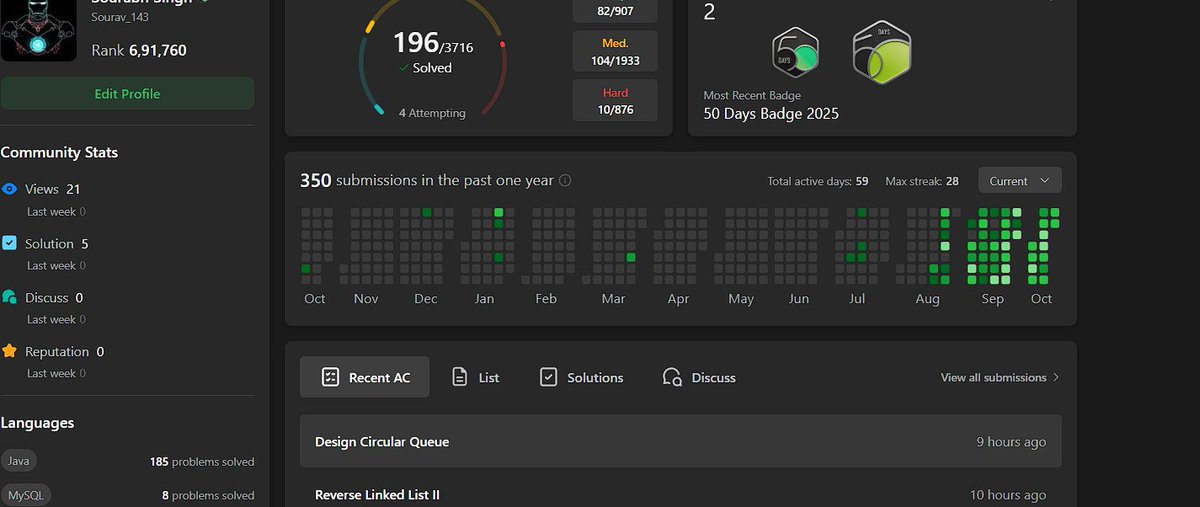Viewport: 1200px width, 507px height.
Task: Click the Total active days: 59 text
Action: click(x=817, y=181)
